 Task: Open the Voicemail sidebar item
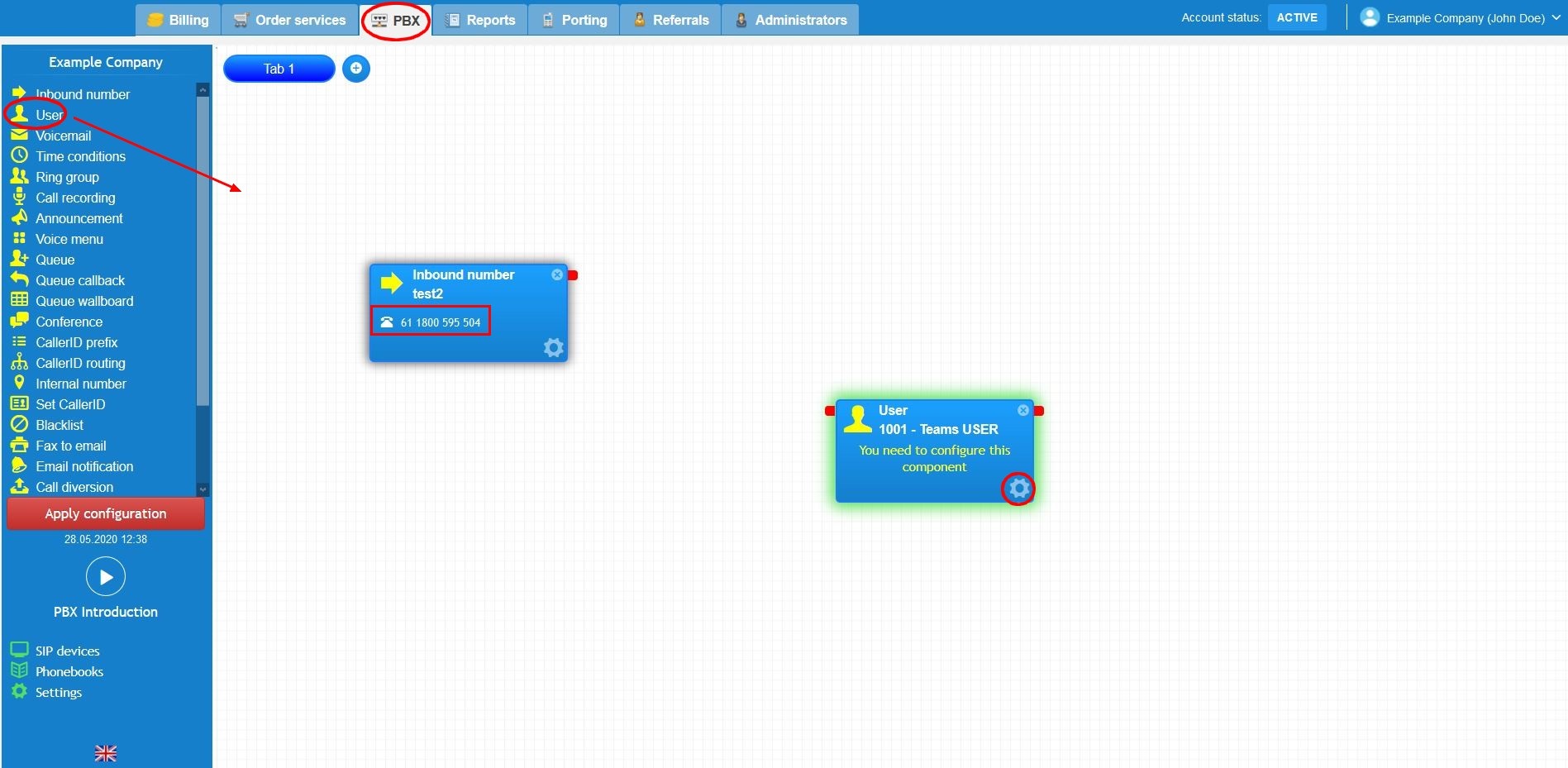coord(64,135)
